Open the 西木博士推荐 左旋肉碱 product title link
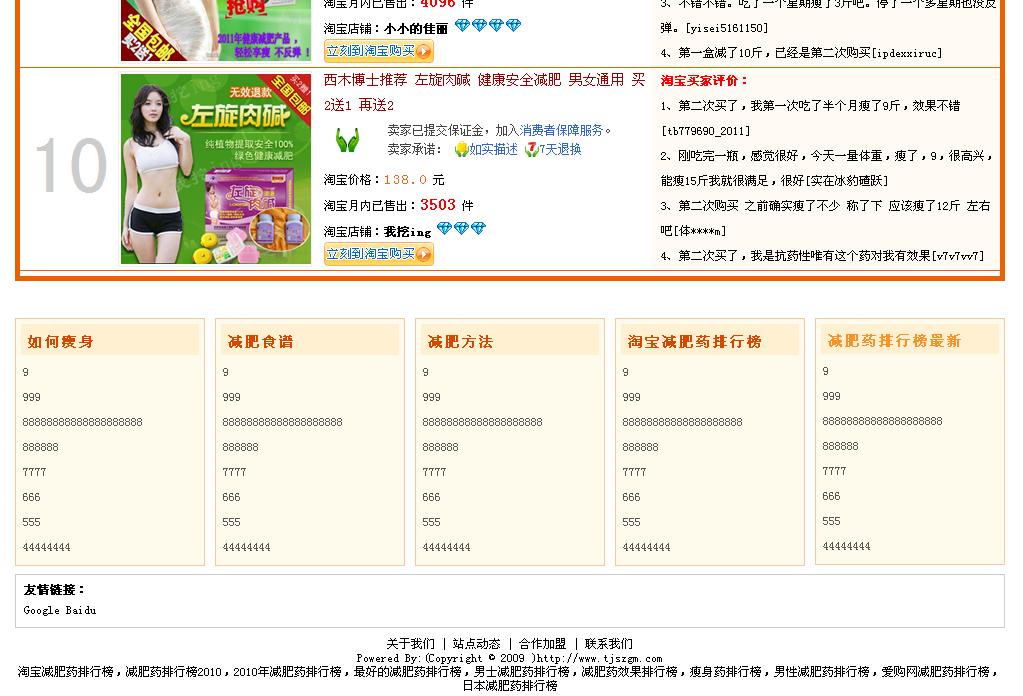This screenshot has height=696, width=1023. [484, 92]
